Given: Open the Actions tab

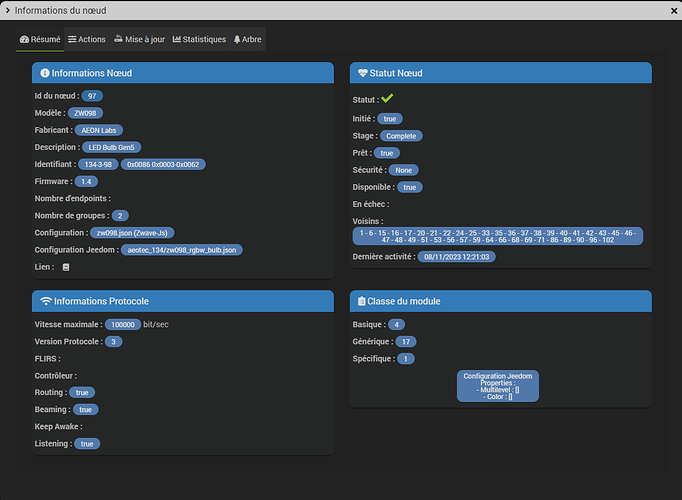Looking at the screenshot, I should pyautogui.click(x=86, y=39).
